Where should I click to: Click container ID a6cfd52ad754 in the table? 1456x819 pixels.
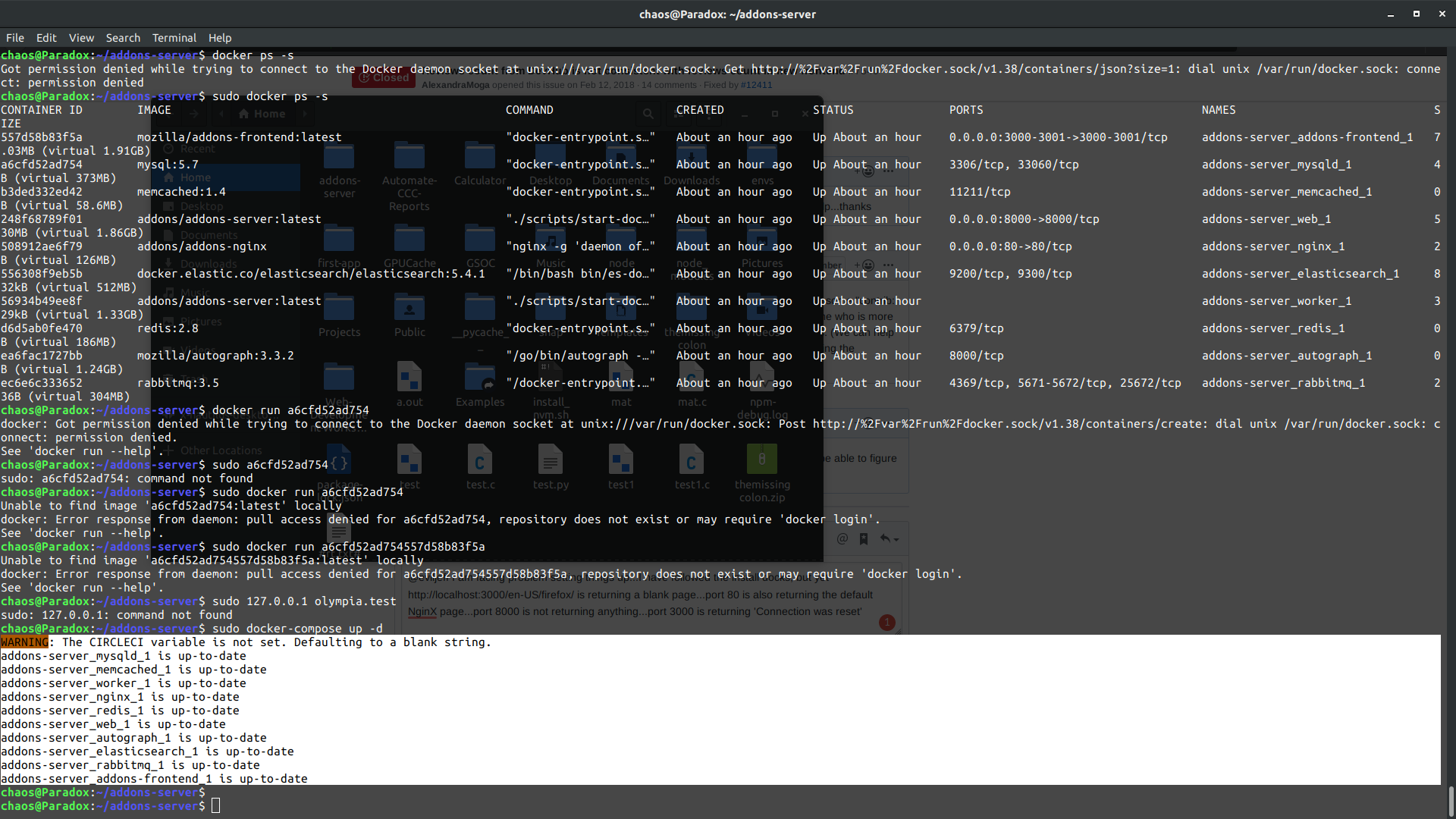point(42,165)
